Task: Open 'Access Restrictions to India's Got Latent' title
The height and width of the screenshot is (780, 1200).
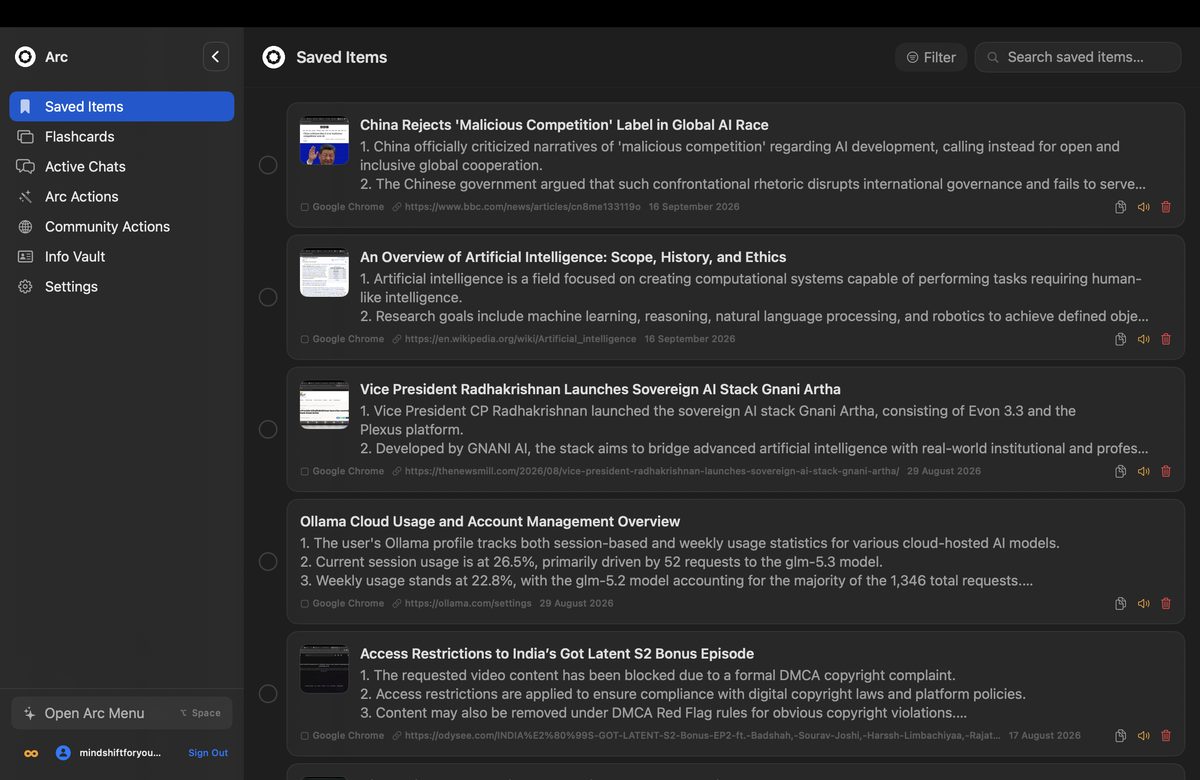Action: coord(557,653)
